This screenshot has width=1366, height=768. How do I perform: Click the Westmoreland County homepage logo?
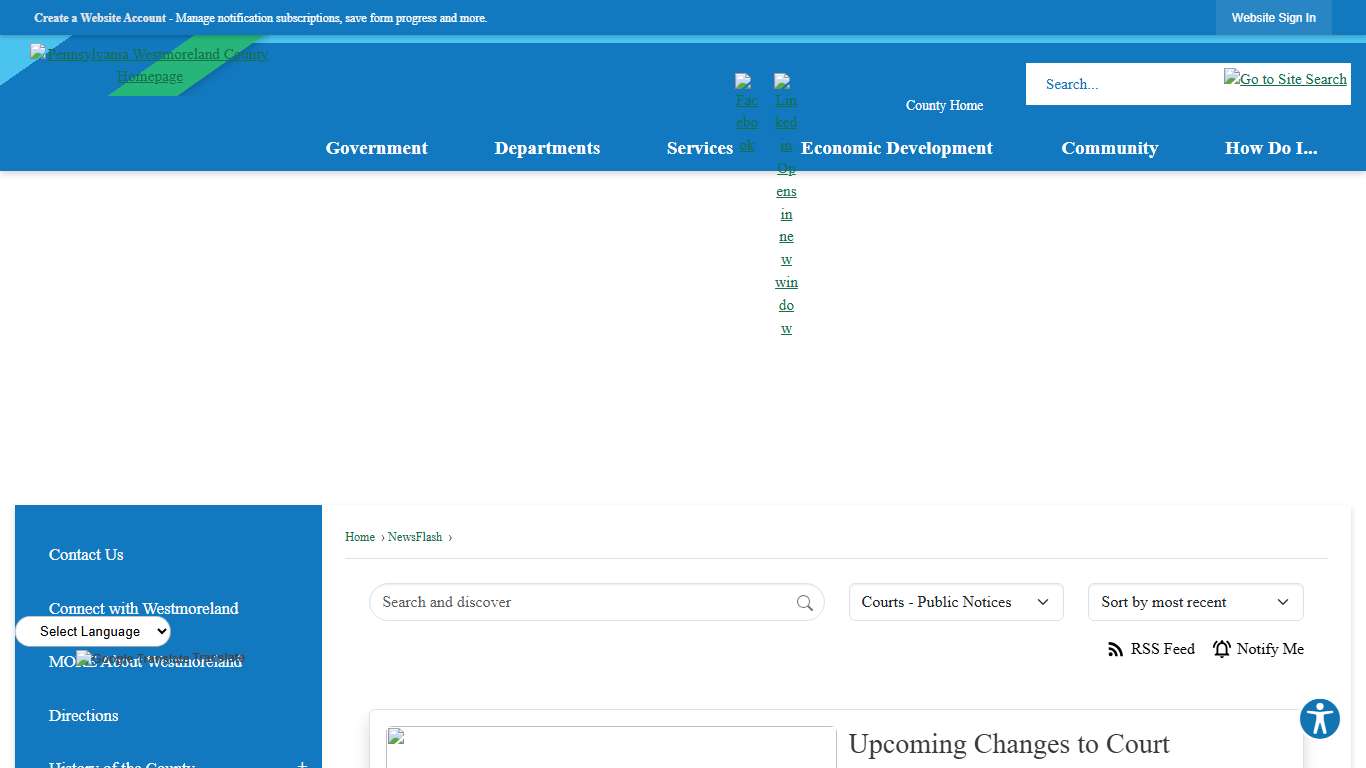tap(149, 65)
